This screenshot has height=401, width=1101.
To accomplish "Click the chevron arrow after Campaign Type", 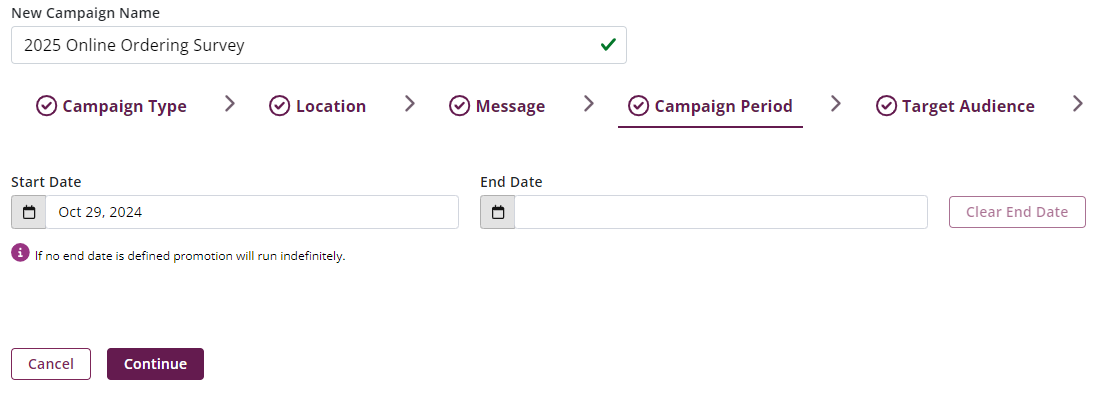I will [x=230, y=103].
